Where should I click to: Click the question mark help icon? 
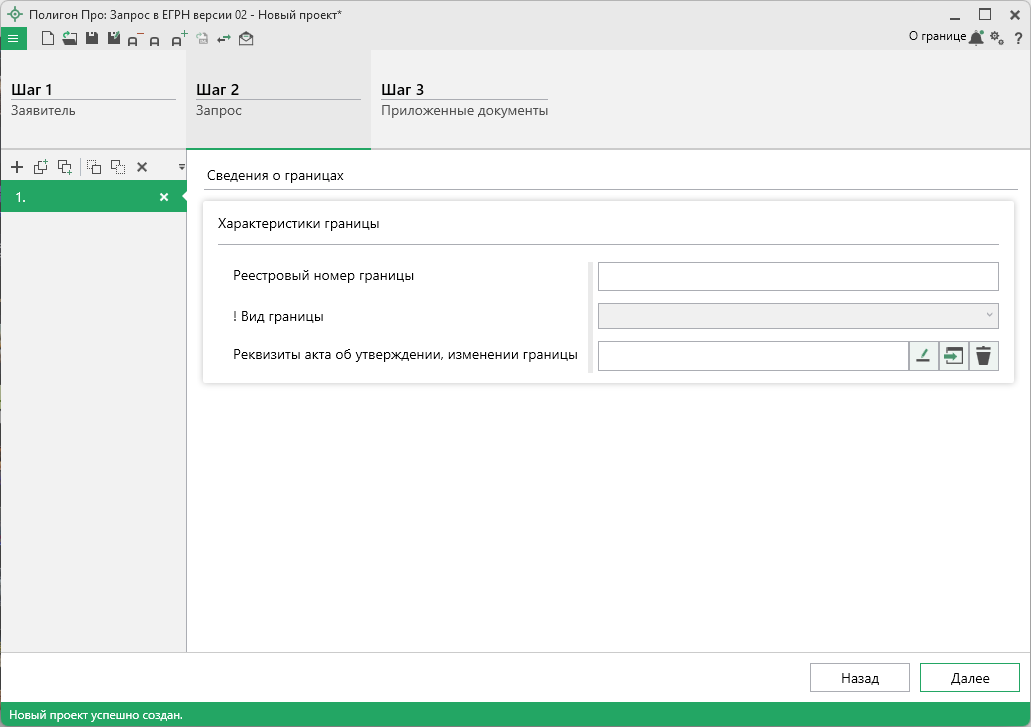[1017, 38]
